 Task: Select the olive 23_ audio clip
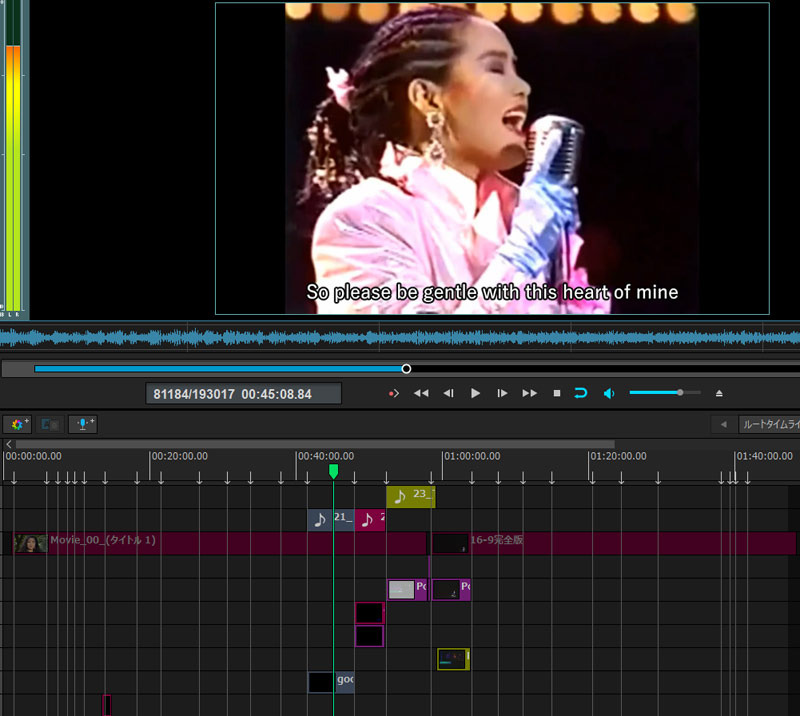[411, 497]
